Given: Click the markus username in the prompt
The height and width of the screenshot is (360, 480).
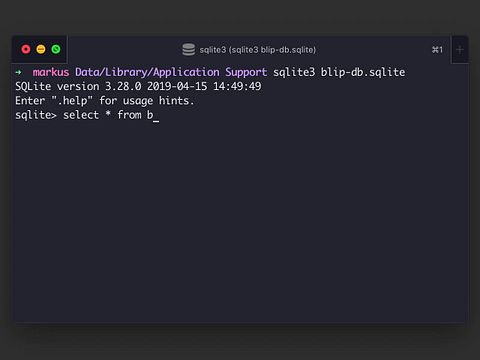Looking at the screenshot, I should point(51,72).
